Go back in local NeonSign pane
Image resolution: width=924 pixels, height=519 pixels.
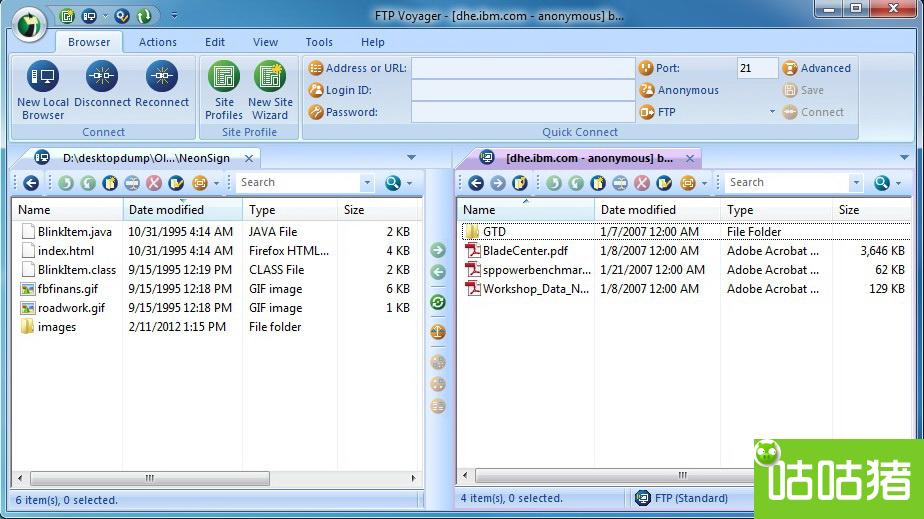pos(31,183)
